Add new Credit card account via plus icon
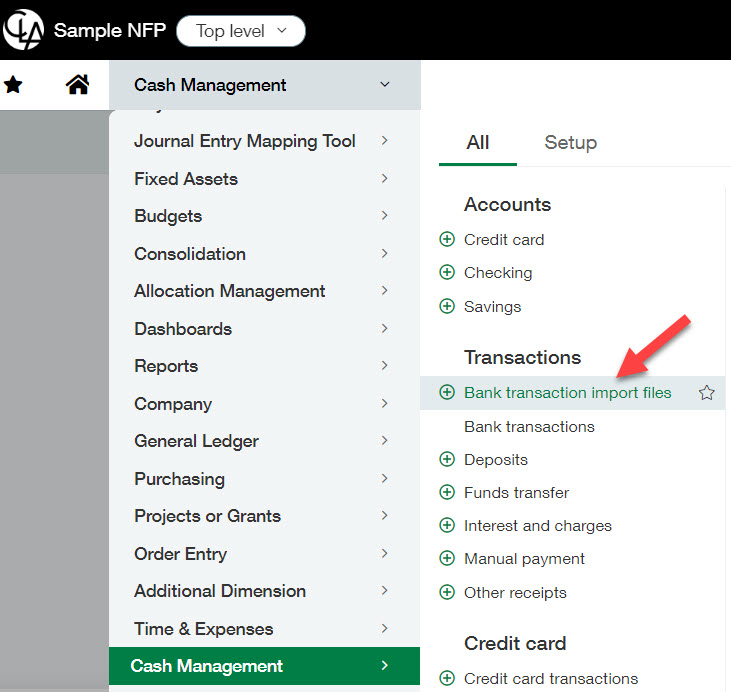The width and height of the screenshot is (731, 692). pos(447,240)
